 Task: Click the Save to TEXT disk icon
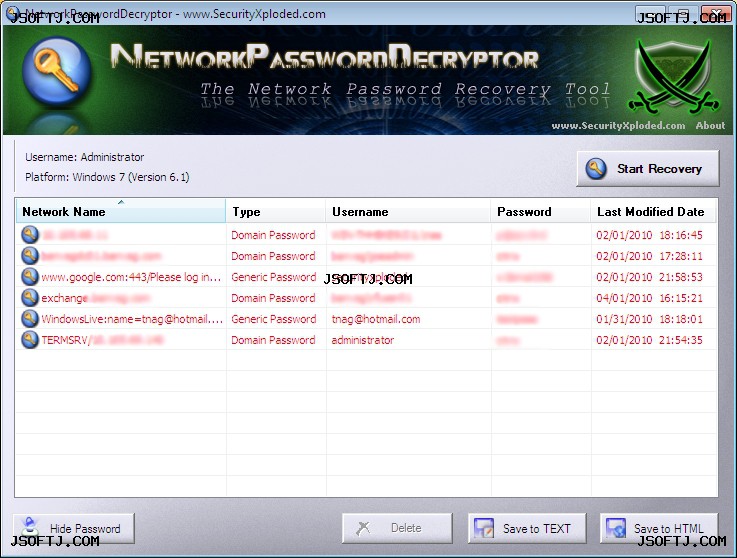click(484, 528)
